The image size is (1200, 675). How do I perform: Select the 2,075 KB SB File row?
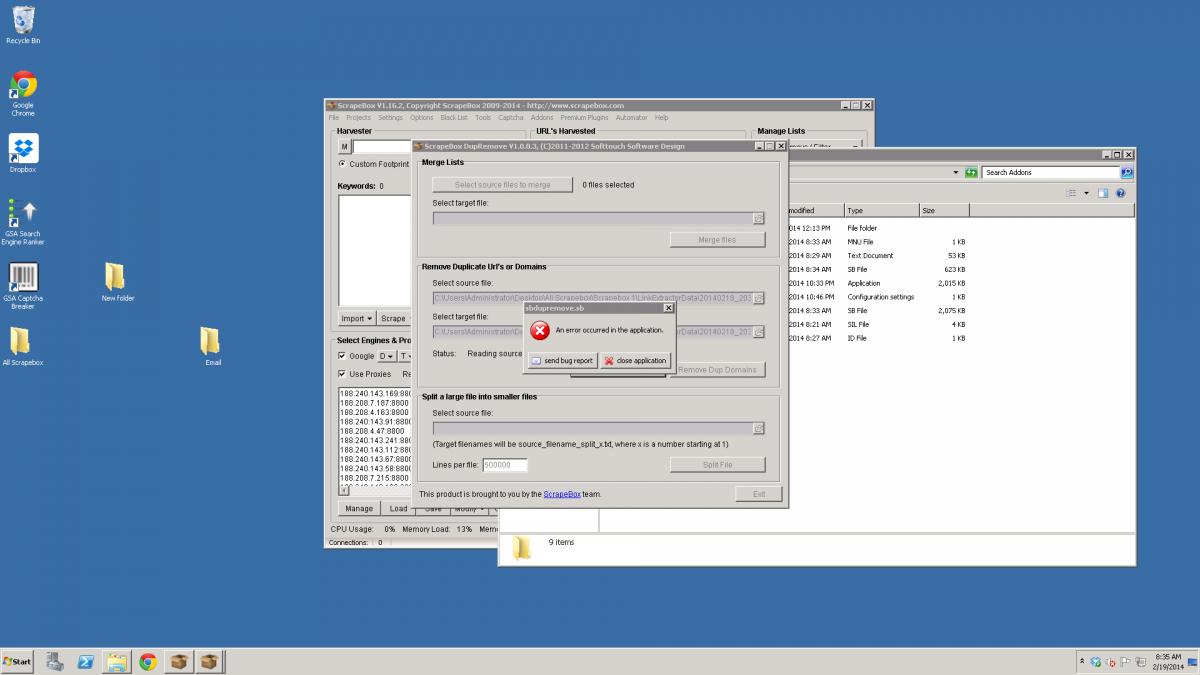coord(880,311)
